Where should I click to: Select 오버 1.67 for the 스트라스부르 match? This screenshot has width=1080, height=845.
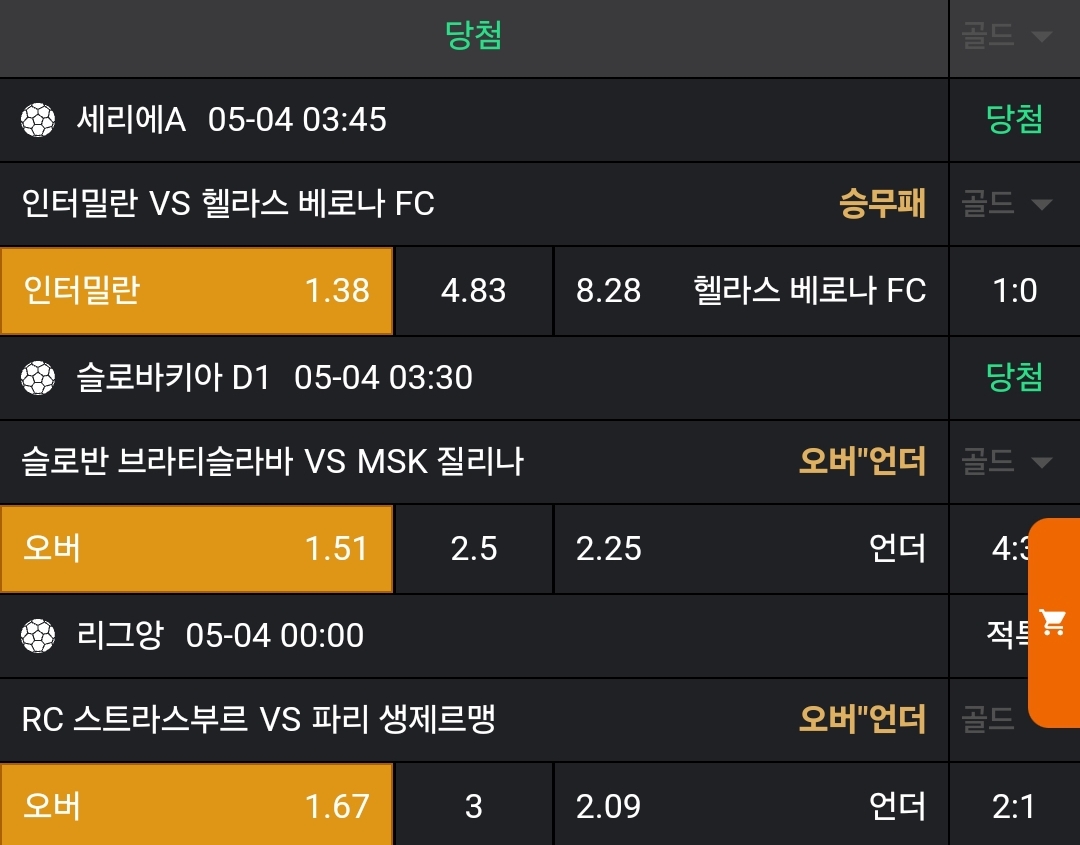[197, 806]
